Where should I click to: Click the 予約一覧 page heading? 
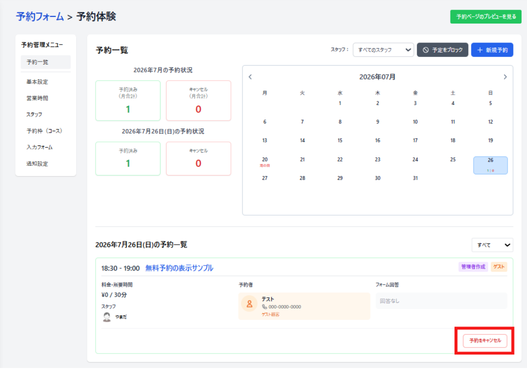click(112, 50)
